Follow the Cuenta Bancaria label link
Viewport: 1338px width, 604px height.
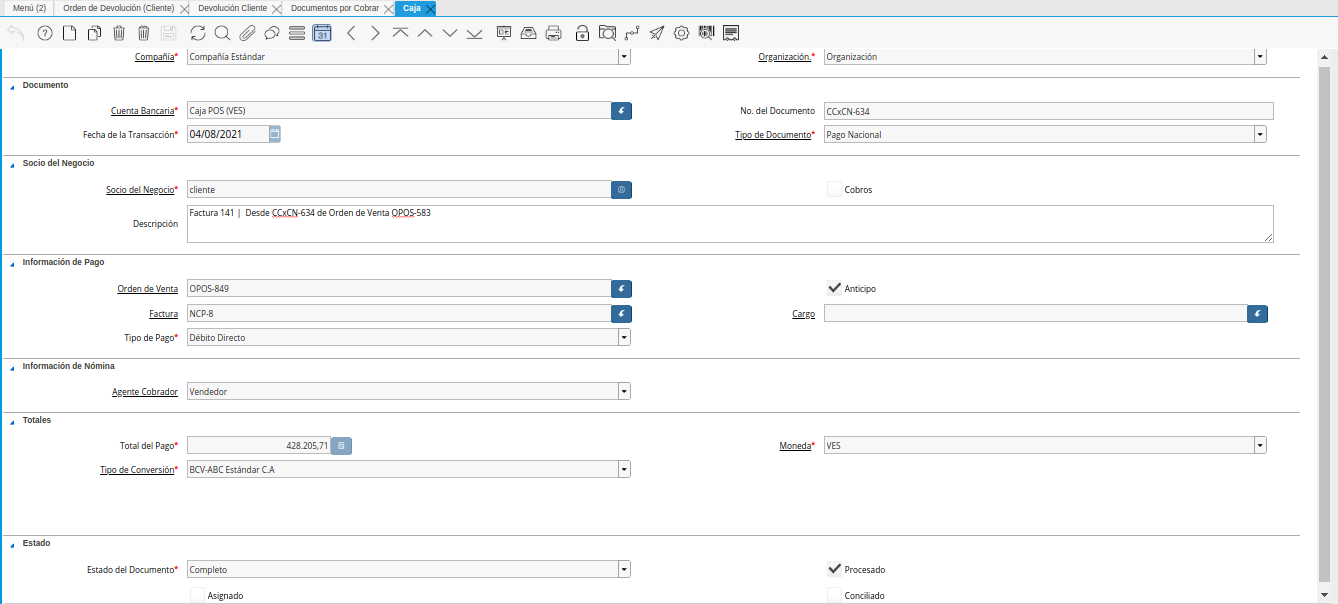[x=142, y=111]
